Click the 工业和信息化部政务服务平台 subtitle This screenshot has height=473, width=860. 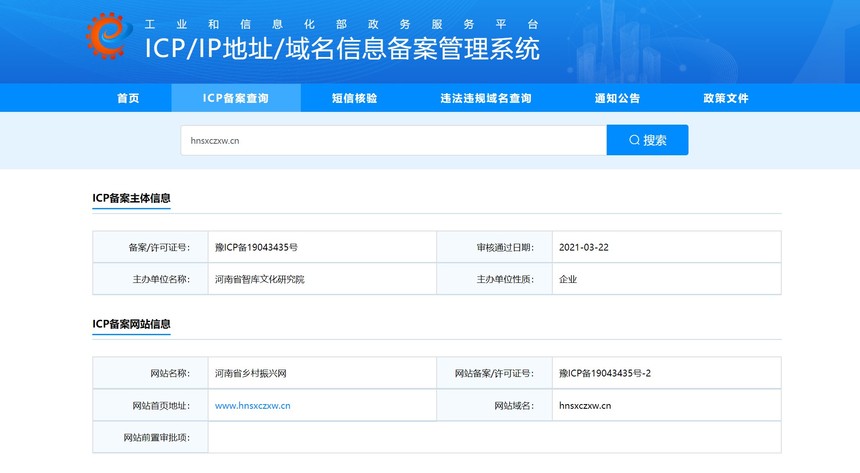342,24
